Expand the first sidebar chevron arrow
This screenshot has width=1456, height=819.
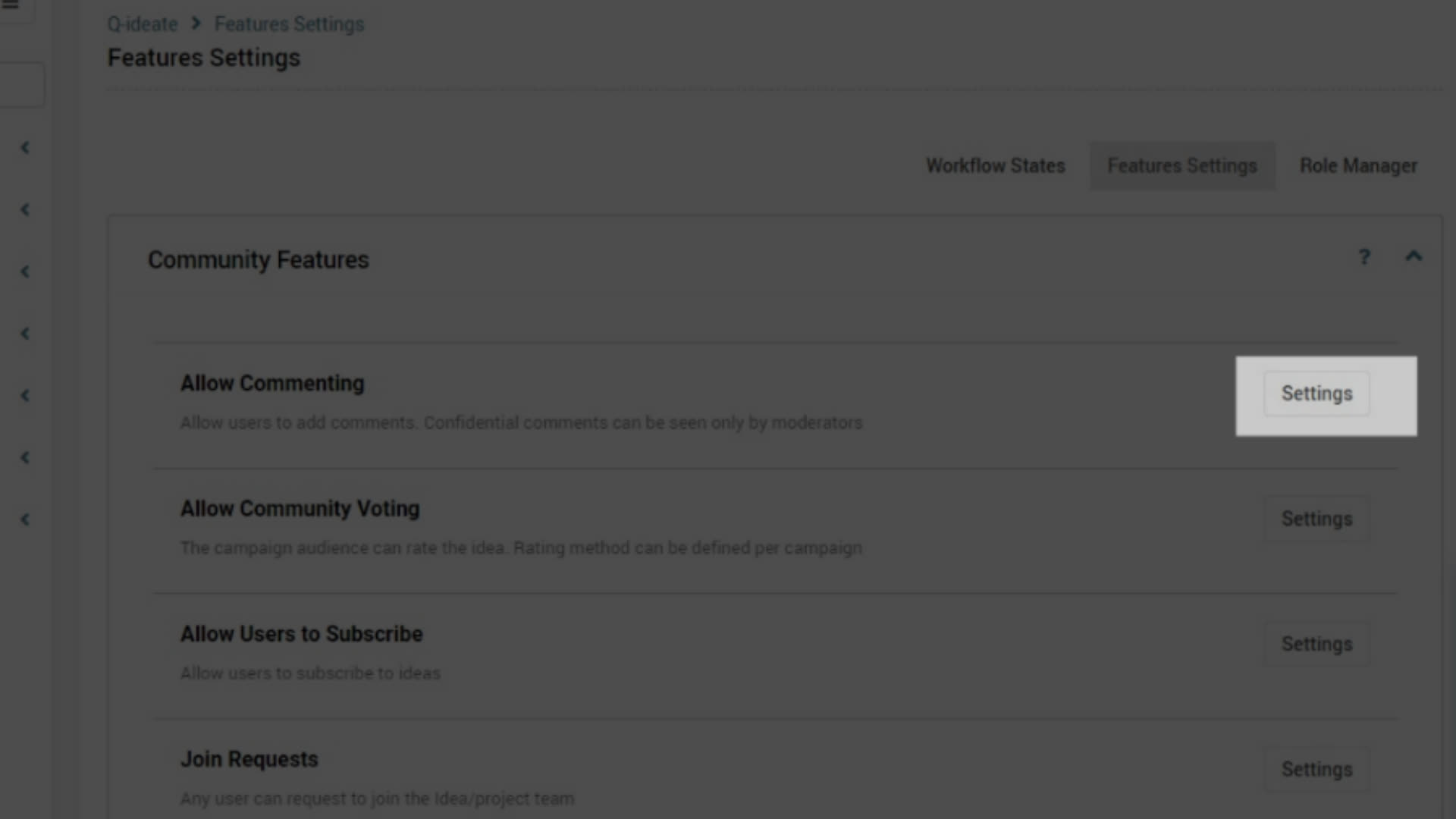[x=25, y=147]
